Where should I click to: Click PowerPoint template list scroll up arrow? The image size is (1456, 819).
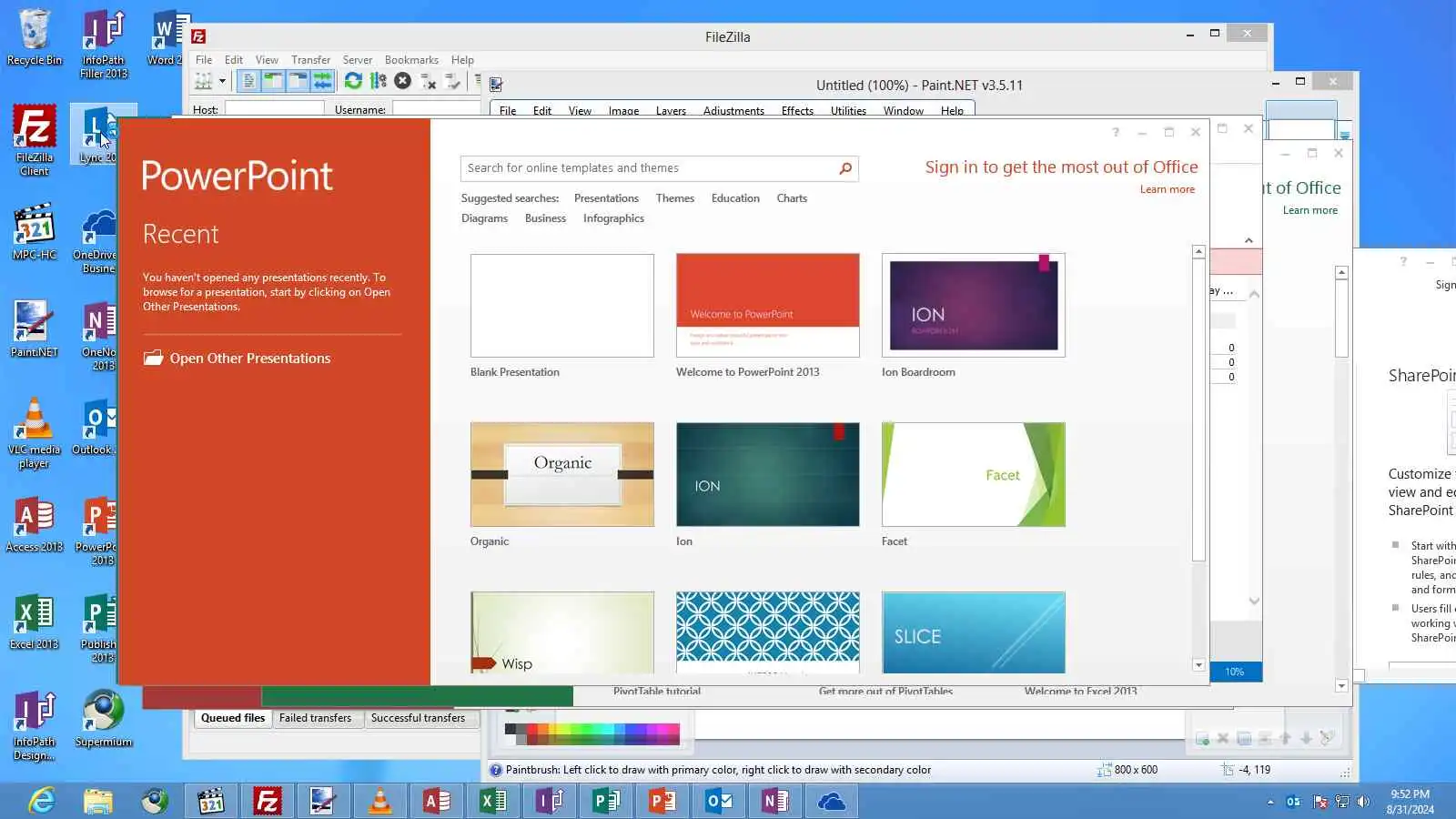[1198, 252]
